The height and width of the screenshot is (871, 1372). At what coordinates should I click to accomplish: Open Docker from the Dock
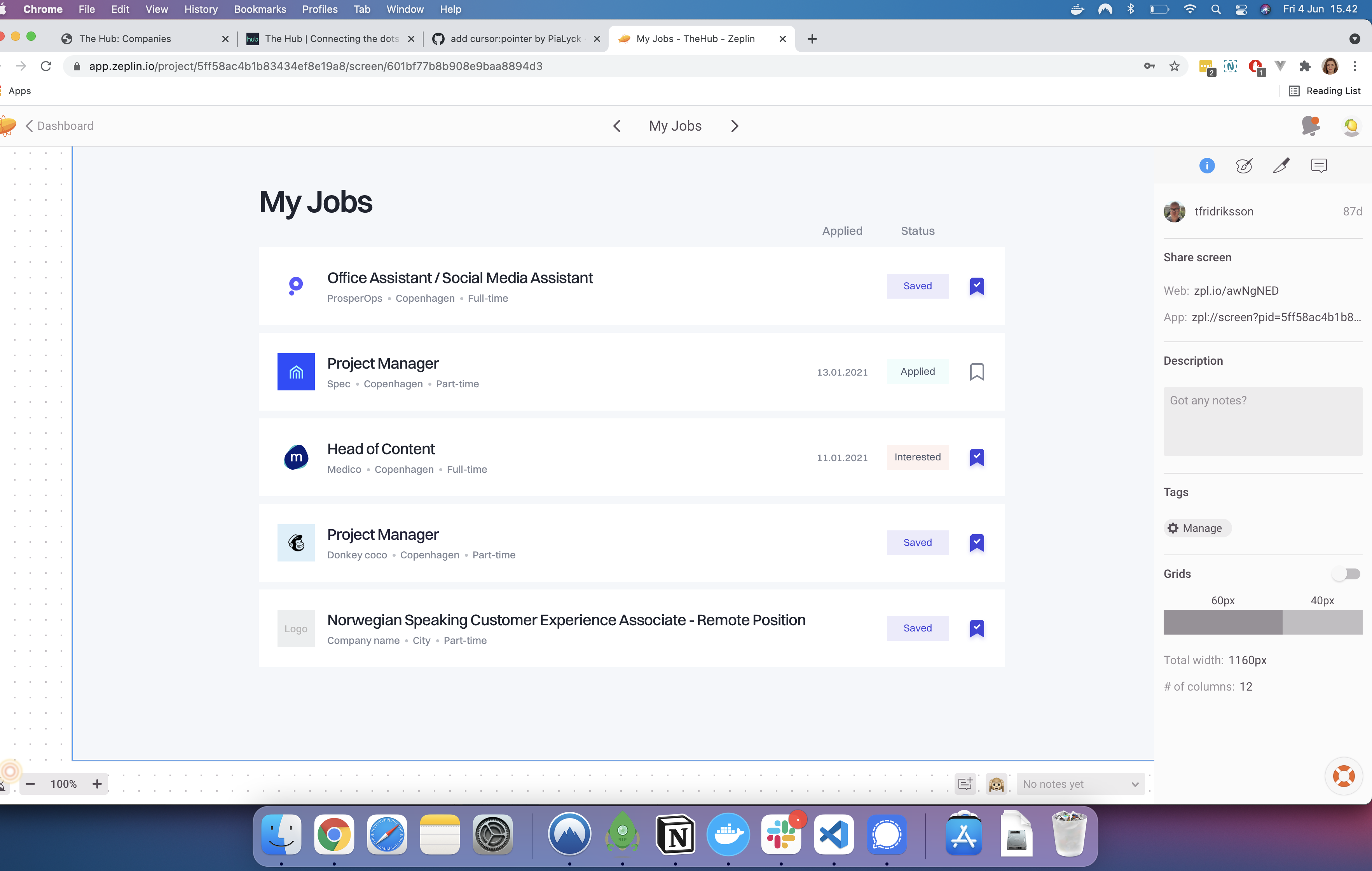pos(728,834)
